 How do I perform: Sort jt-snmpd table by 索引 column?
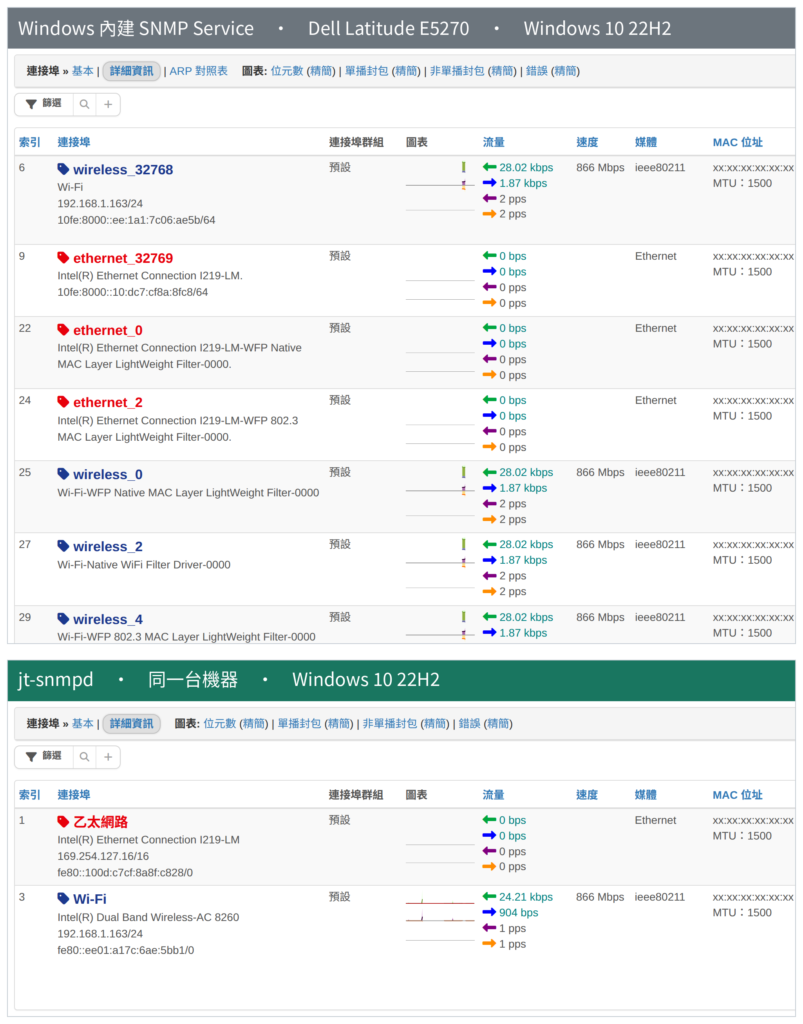pos(30,795)
